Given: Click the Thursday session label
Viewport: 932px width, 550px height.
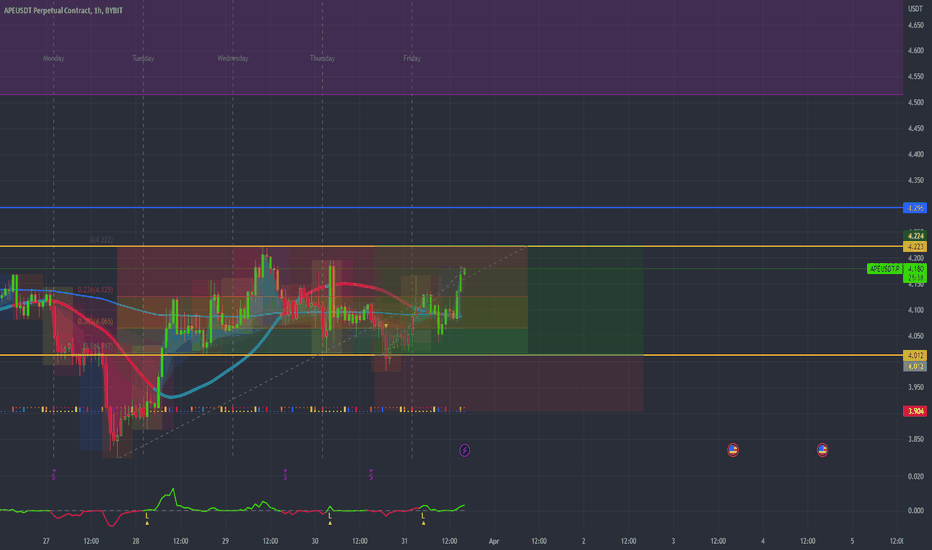Looking at the screenshot, I should (322, 58).
